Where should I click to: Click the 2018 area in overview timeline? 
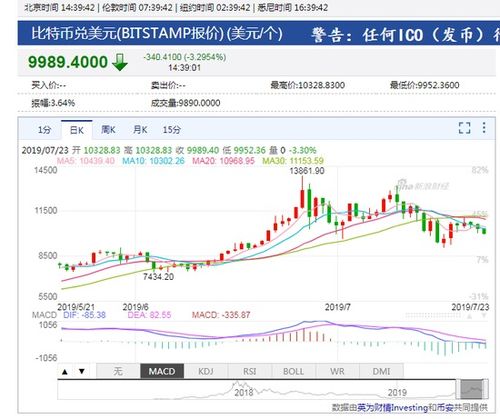pos(244,392)
